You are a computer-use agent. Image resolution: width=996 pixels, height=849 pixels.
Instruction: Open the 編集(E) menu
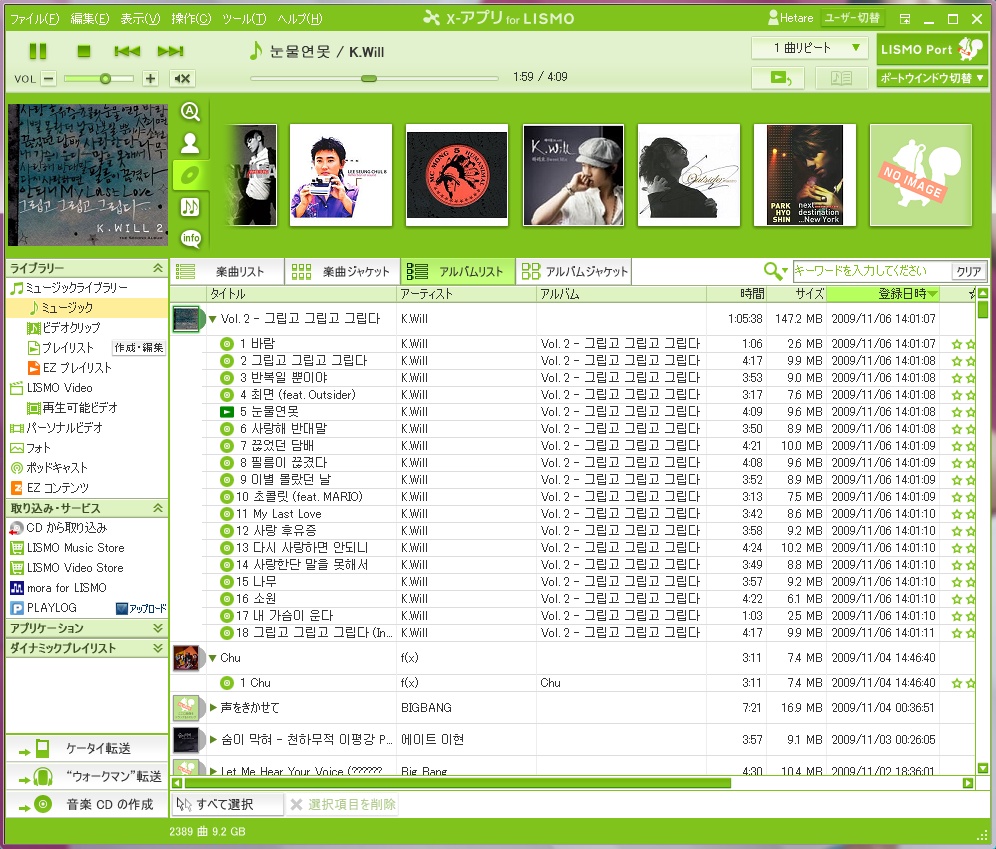pyautogui.click(x=90, y=18)
